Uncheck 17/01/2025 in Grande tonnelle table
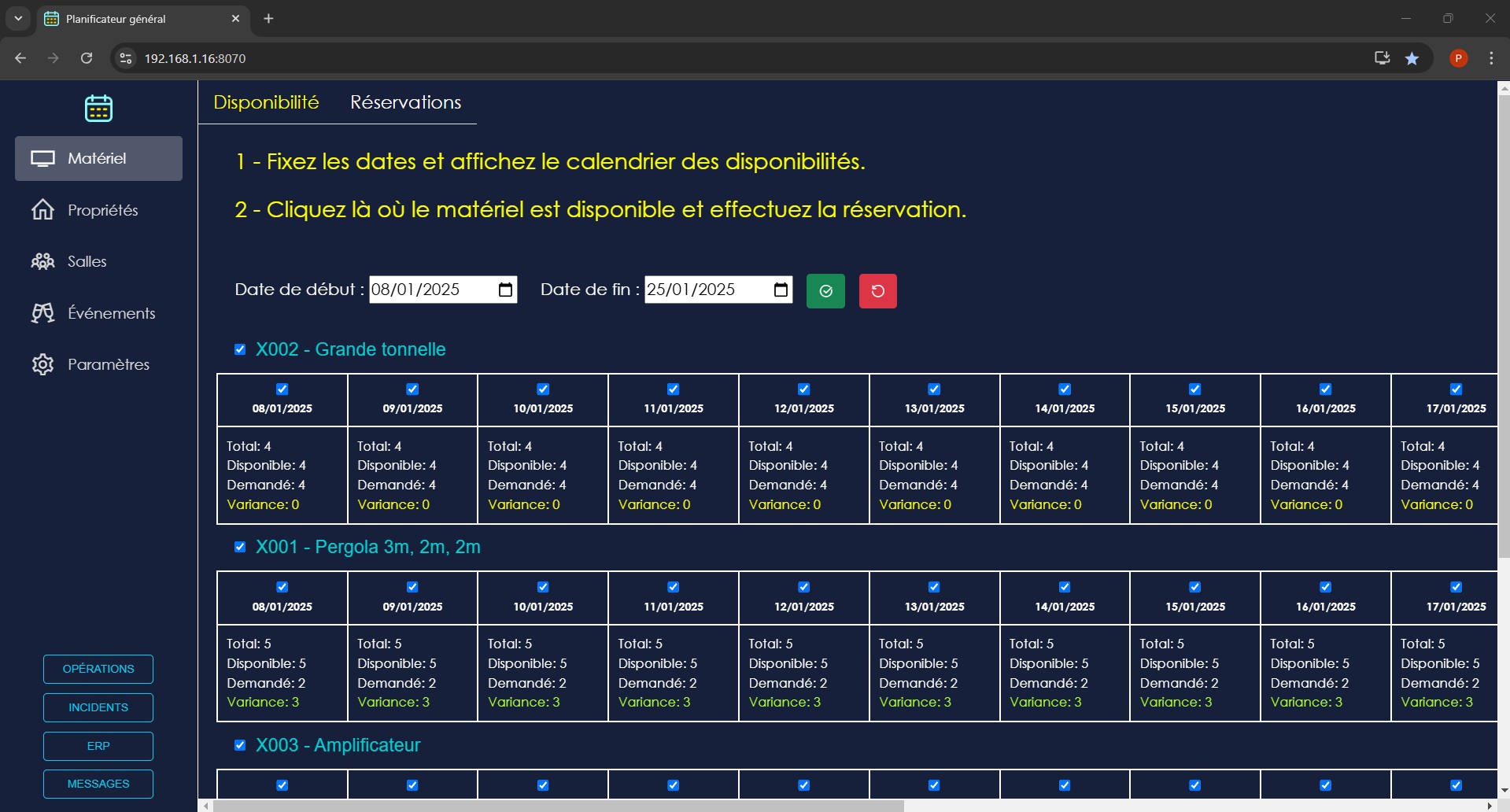The width and height of the screenshot is (1510, 812). 1456,389
